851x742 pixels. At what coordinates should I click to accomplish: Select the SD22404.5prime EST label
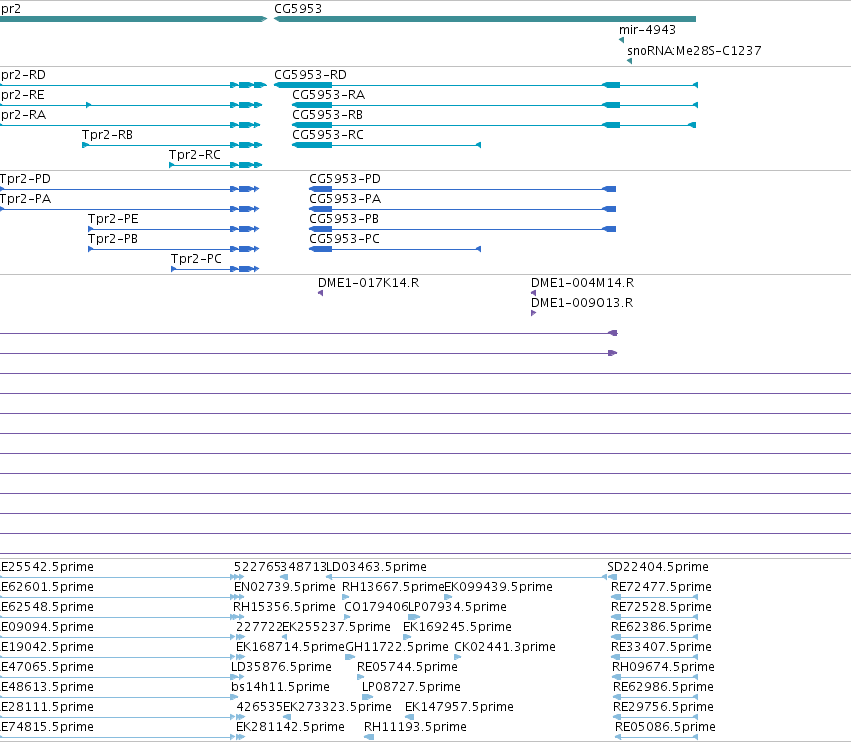click(658, 567)
